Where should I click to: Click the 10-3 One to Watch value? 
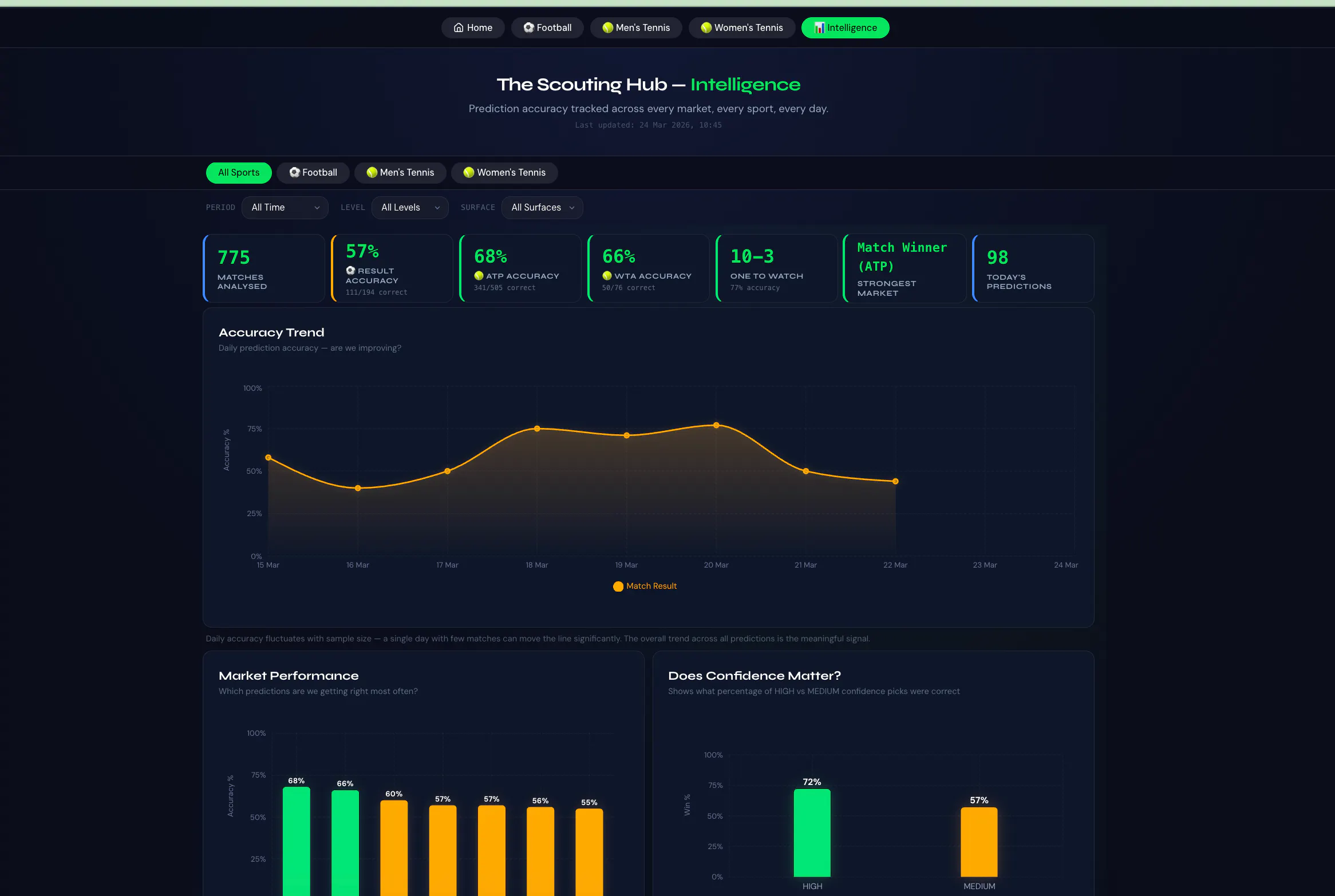click(x=752, y=256)
